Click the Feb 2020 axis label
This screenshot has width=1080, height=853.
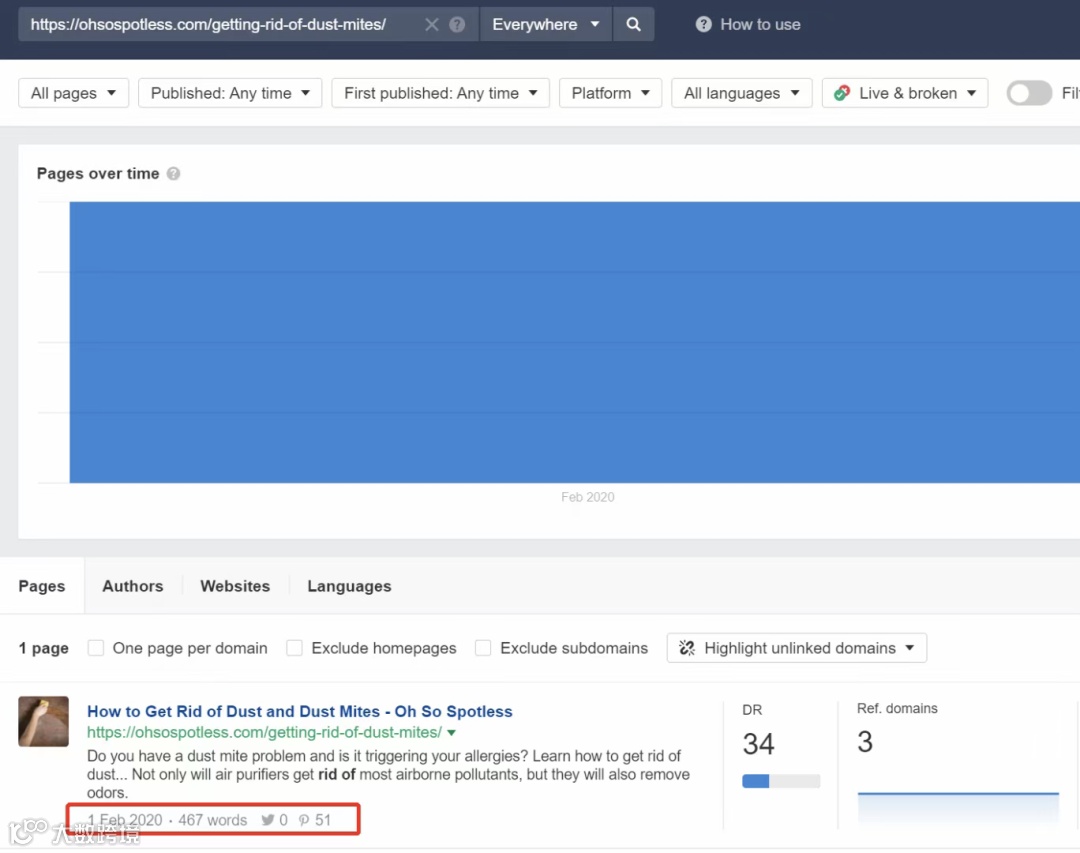coord(588,497)
